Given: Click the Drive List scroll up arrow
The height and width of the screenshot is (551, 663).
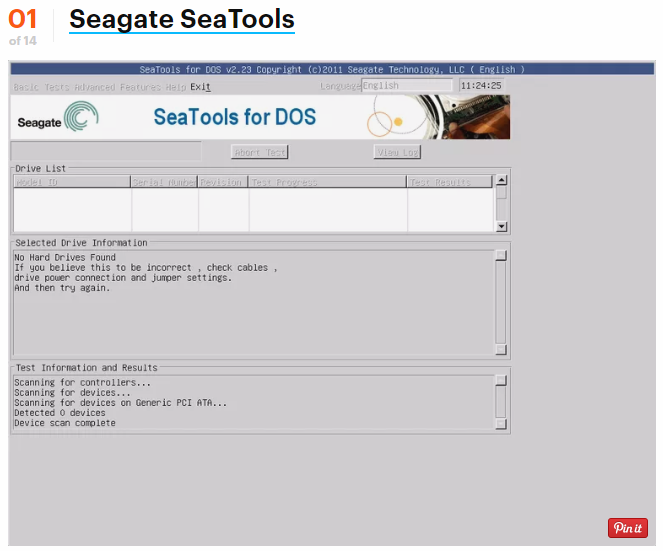Looking at the screenshot, I should pos(501,181).
